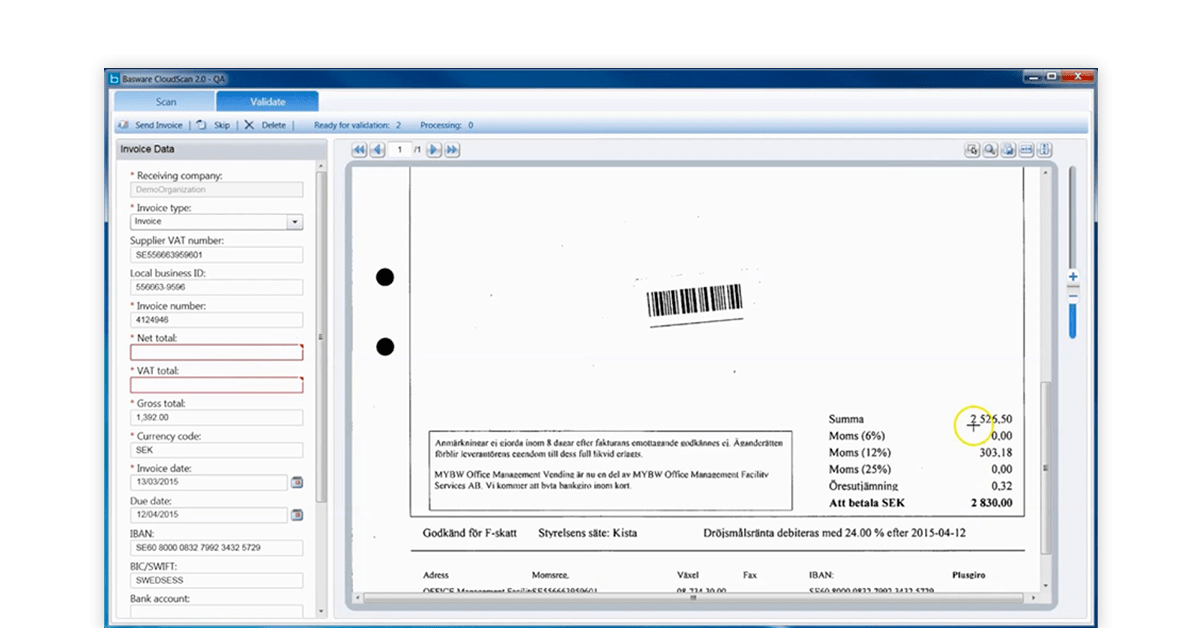The width and height of the screenshot is (1200, 628).
Task: Click the Due date text field
Action: click(x=208, y=515)
